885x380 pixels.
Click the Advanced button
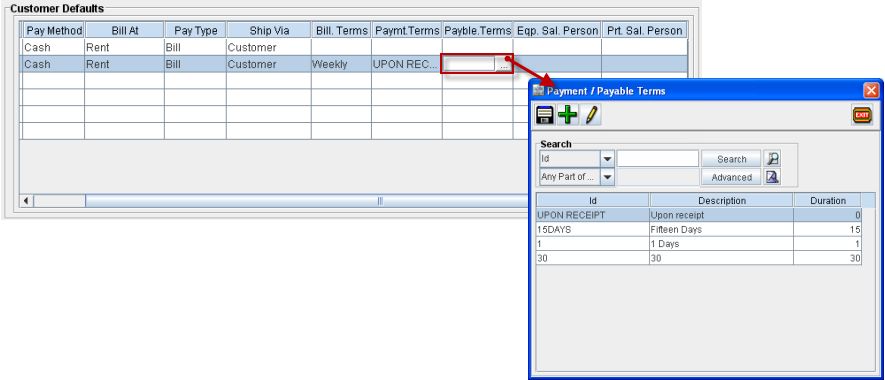tap(731, 177)
